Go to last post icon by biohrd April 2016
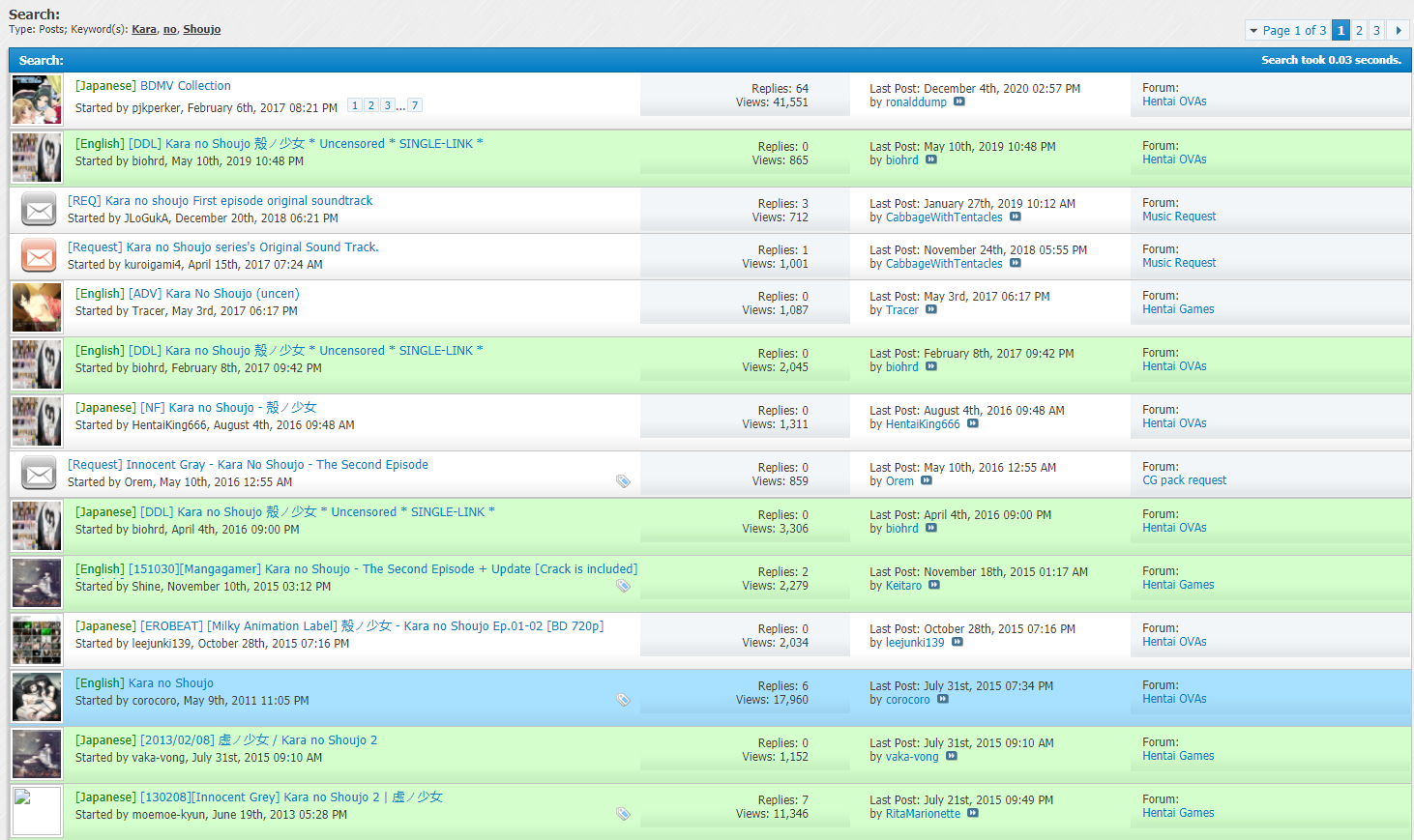The height and width of the screenshot is (840, 1414). pos(931,528)
